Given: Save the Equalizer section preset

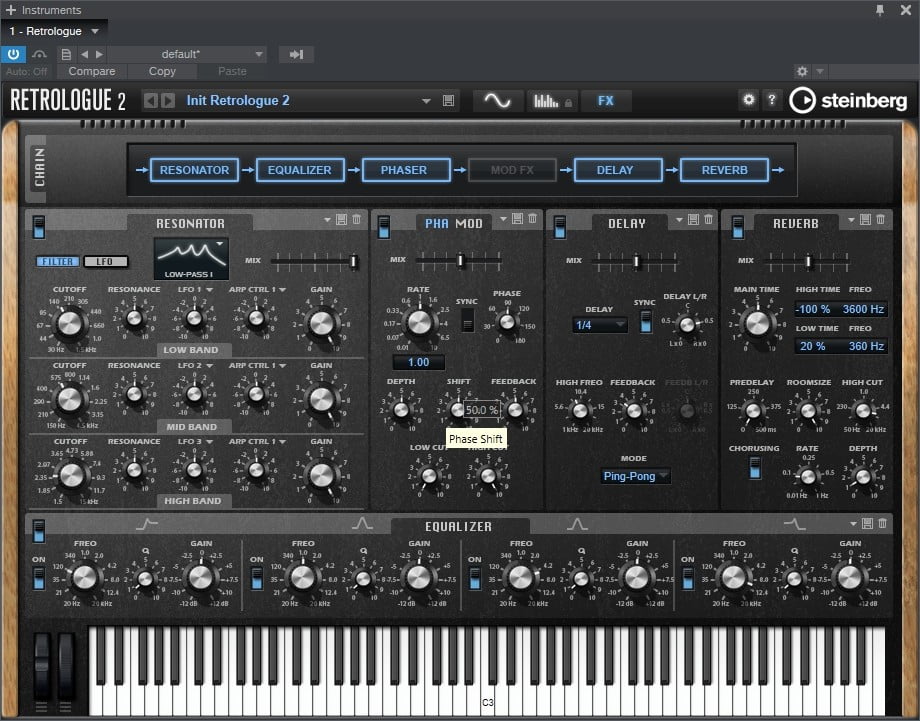Looking at the screenshot, I should click(867, 523).
